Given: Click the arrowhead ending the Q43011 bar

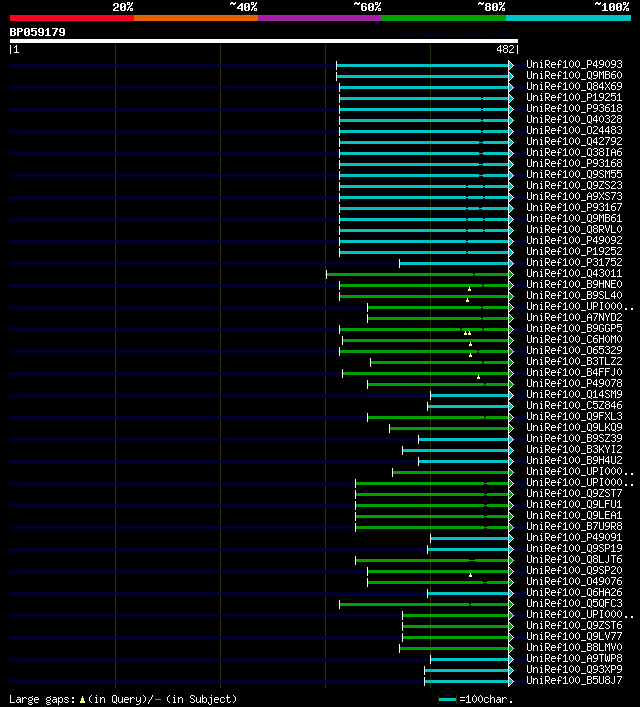Looking at the screenshot, I should (511, 274).
